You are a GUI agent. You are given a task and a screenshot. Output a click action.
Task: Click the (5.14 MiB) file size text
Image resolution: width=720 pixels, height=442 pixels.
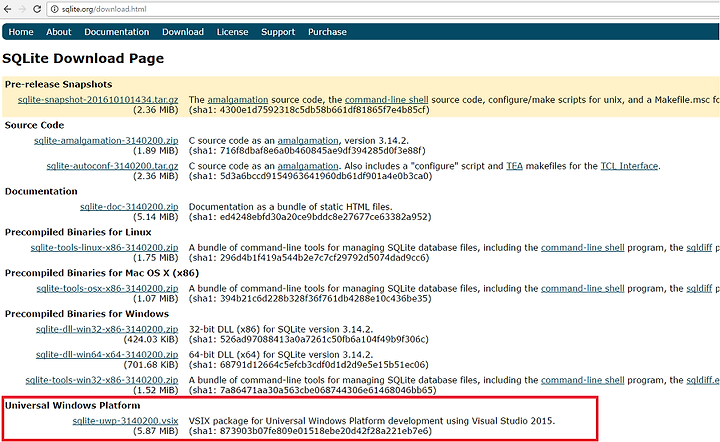click(x=156, y=217)
